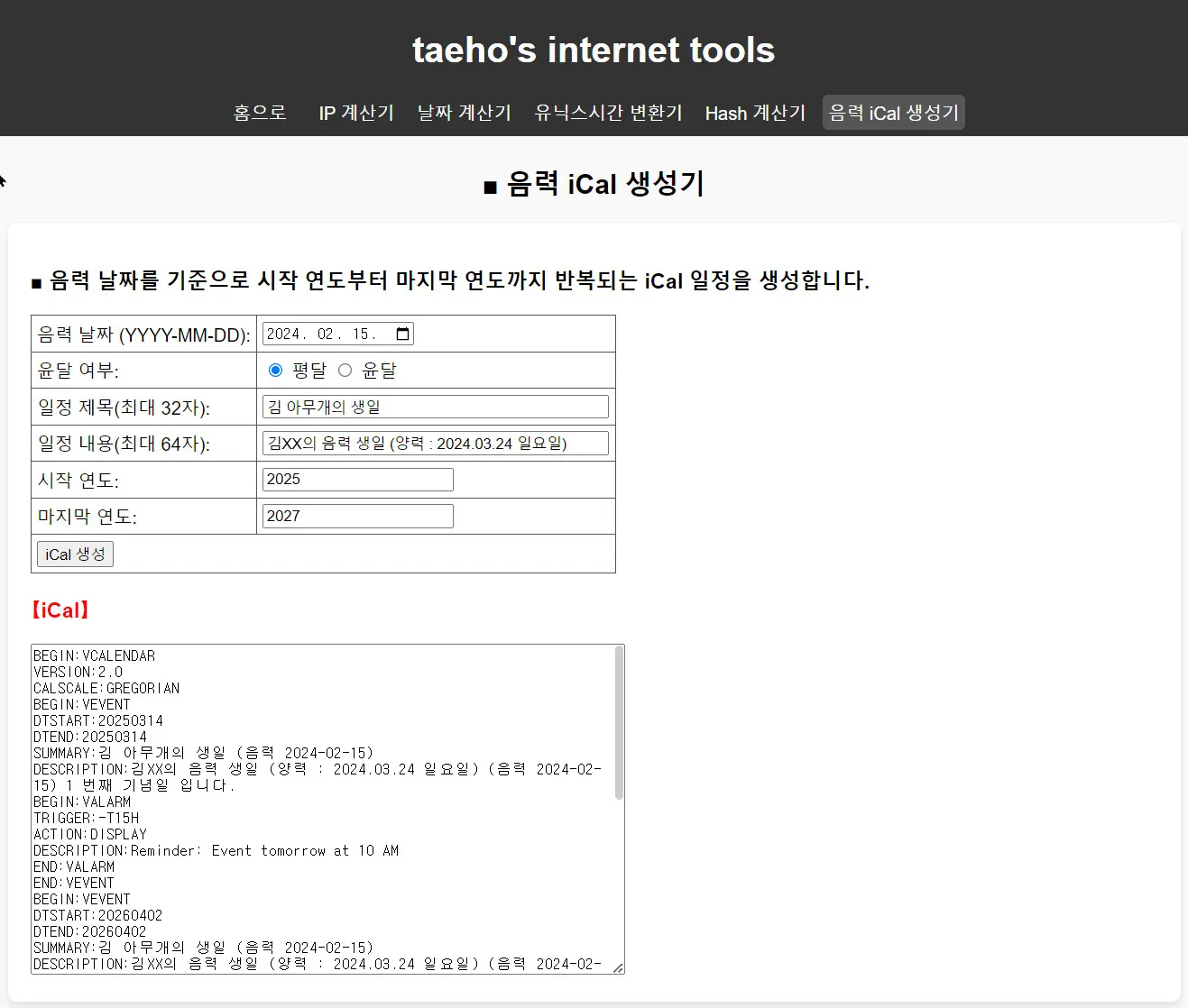The width and height of the screenshot is (1188, 1008).
Task: Click the taeho's internet tools title
Action: tap(594, 50)
